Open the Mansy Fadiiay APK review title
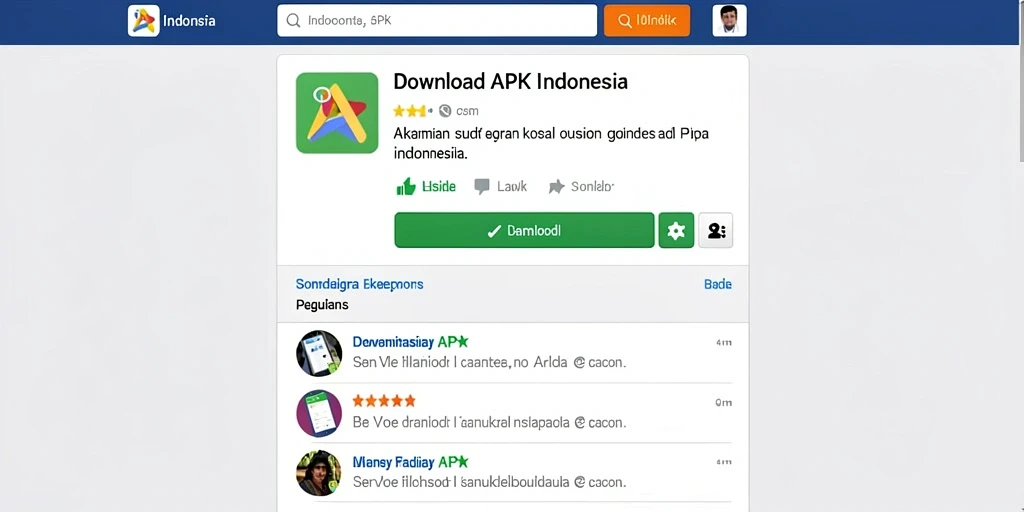Image resolution: width=1024 pixels, height=512 pixels. tap(411, 462)
